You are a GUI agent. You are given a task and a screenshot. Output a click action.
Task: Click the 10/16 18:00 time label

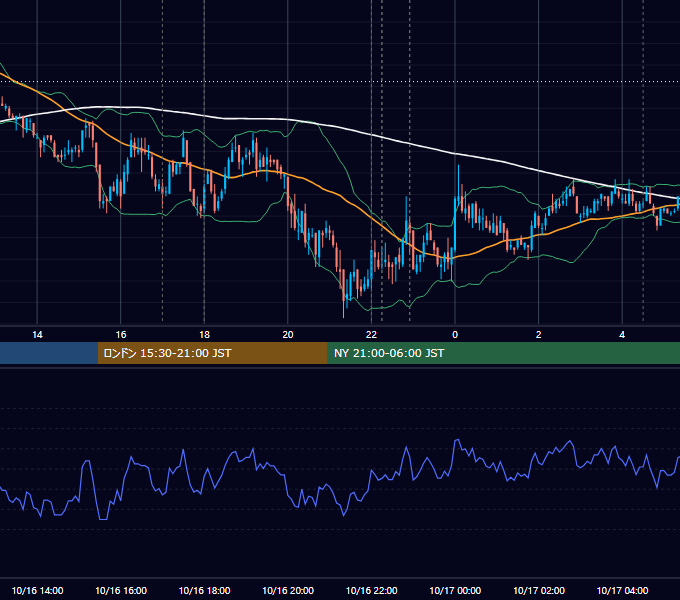click(204, 590)
